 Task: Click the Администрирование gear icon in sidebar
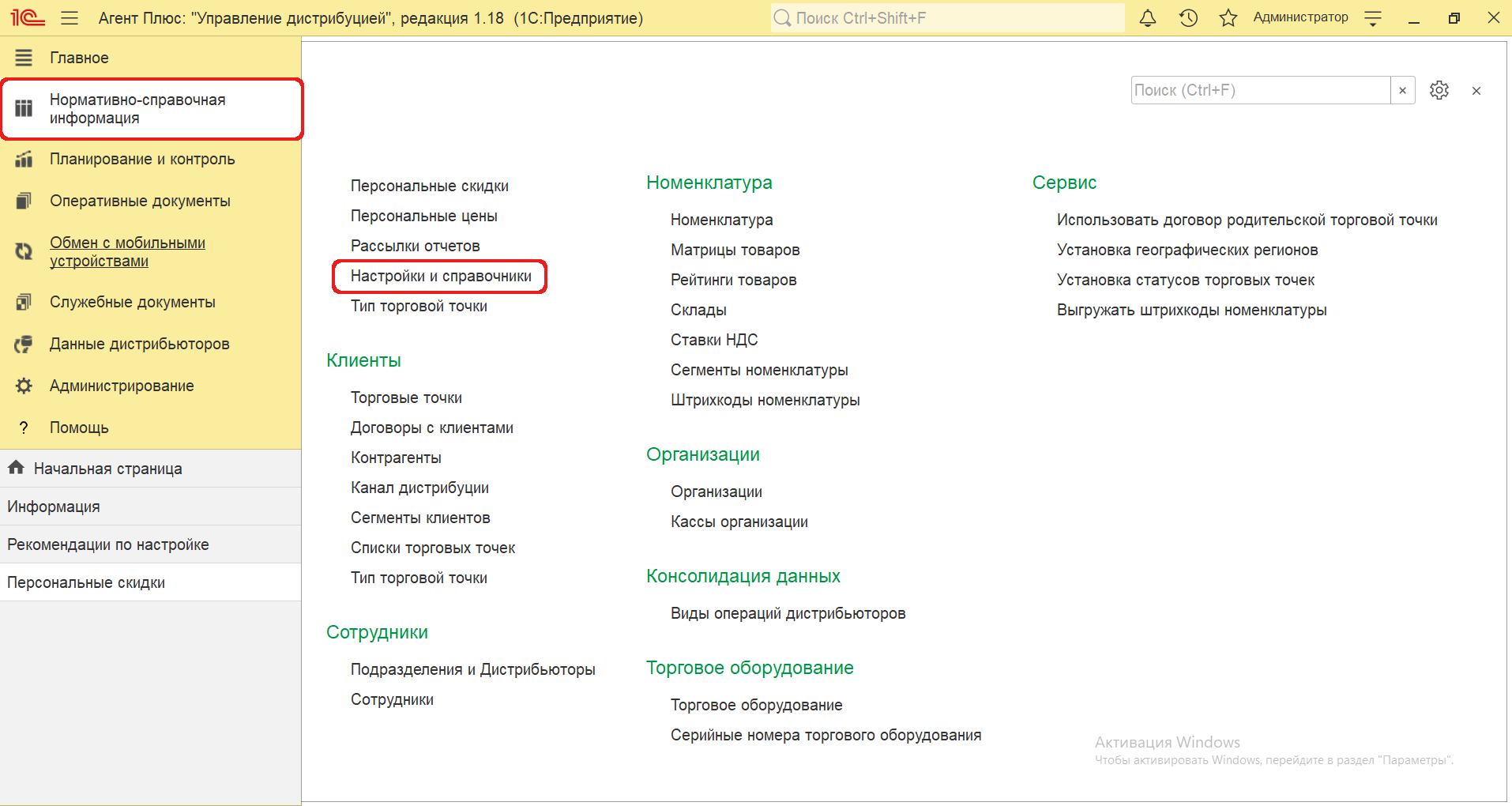tap(24, 386)
